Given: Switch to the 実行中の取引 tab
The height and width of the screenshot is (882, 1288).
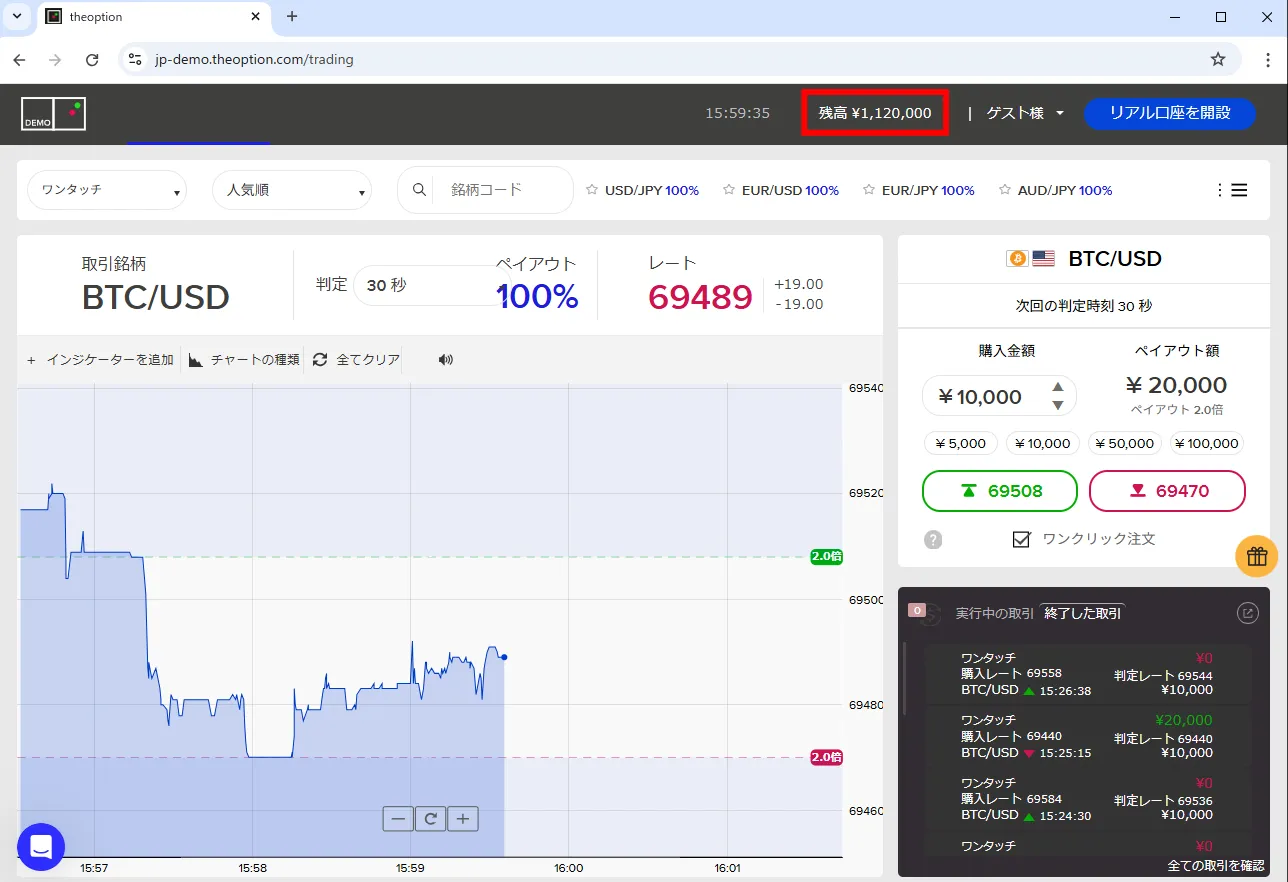Looking at the screenshot, I should coord(994,613).
